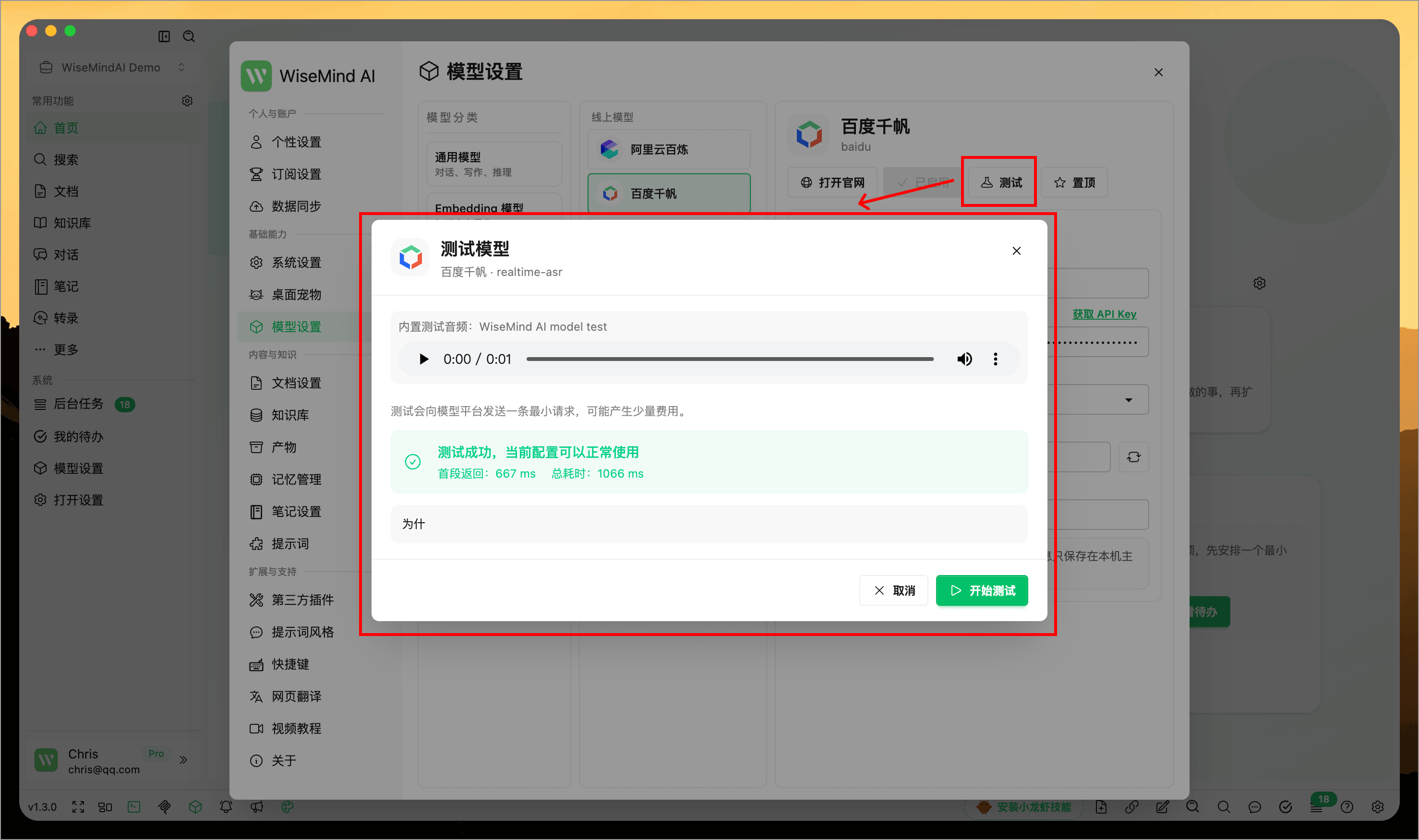Open 转录 in main sidebar
The image size is (1419, 840).
[113, 318]
